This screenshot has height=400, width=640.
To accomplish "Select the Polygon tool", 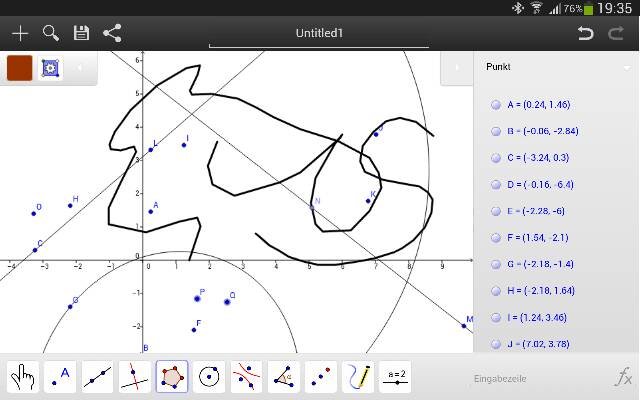I will click(x=172, y=377).
